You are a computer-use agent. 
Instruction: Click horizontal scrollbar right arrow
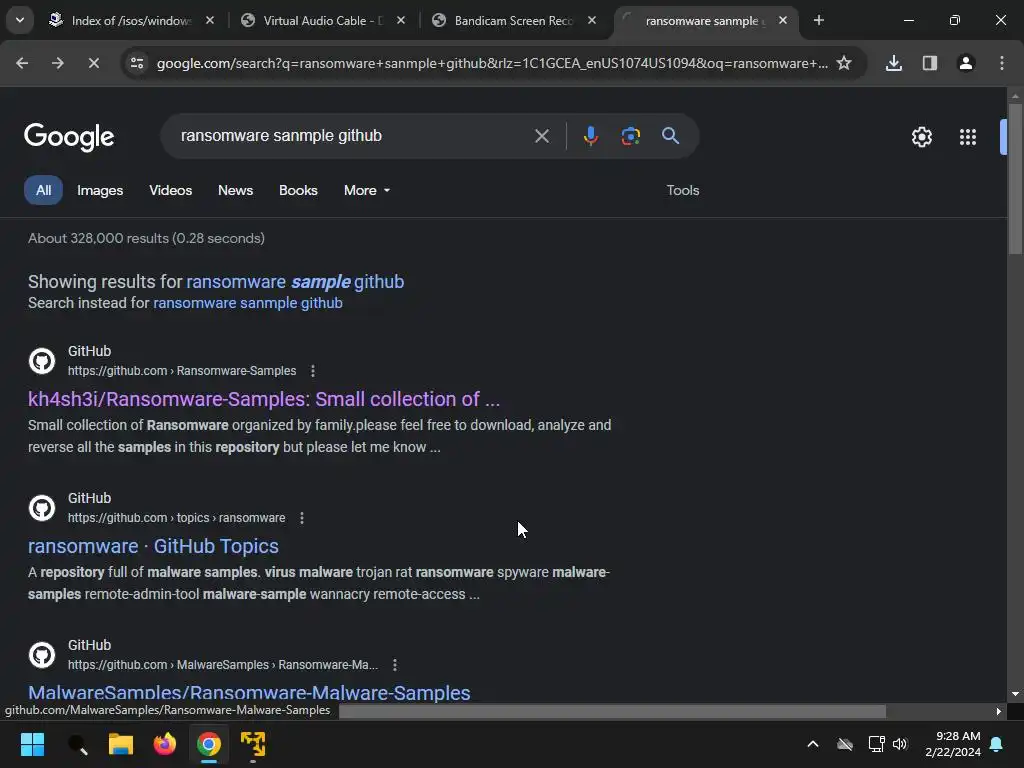point(999,711)
